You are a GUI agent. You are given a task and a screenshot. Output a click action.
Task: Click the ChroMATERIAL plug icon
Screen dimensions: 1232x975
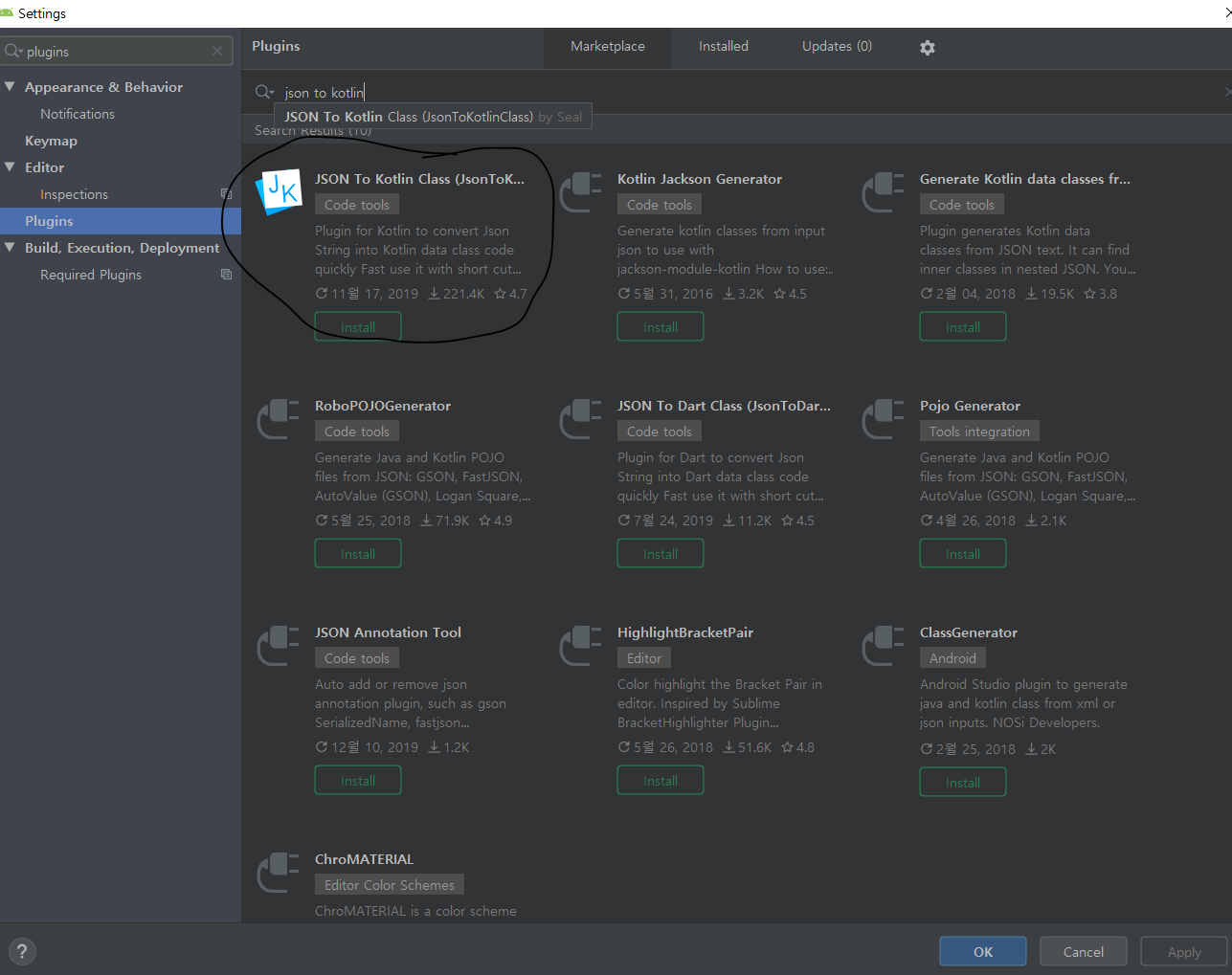279,872
